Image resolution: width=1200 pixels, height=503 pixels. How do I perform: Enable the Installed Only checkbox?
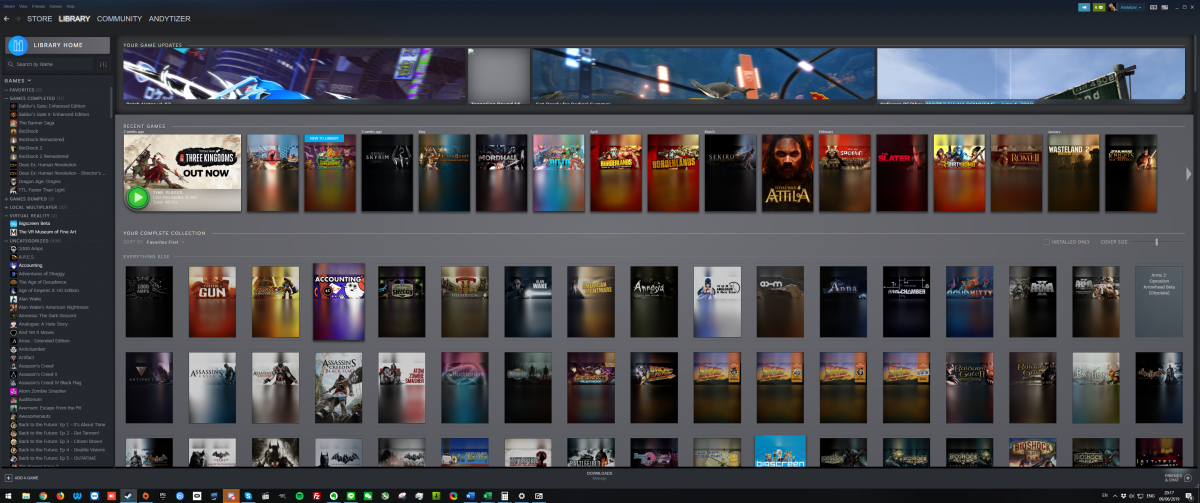[1047, 241]
